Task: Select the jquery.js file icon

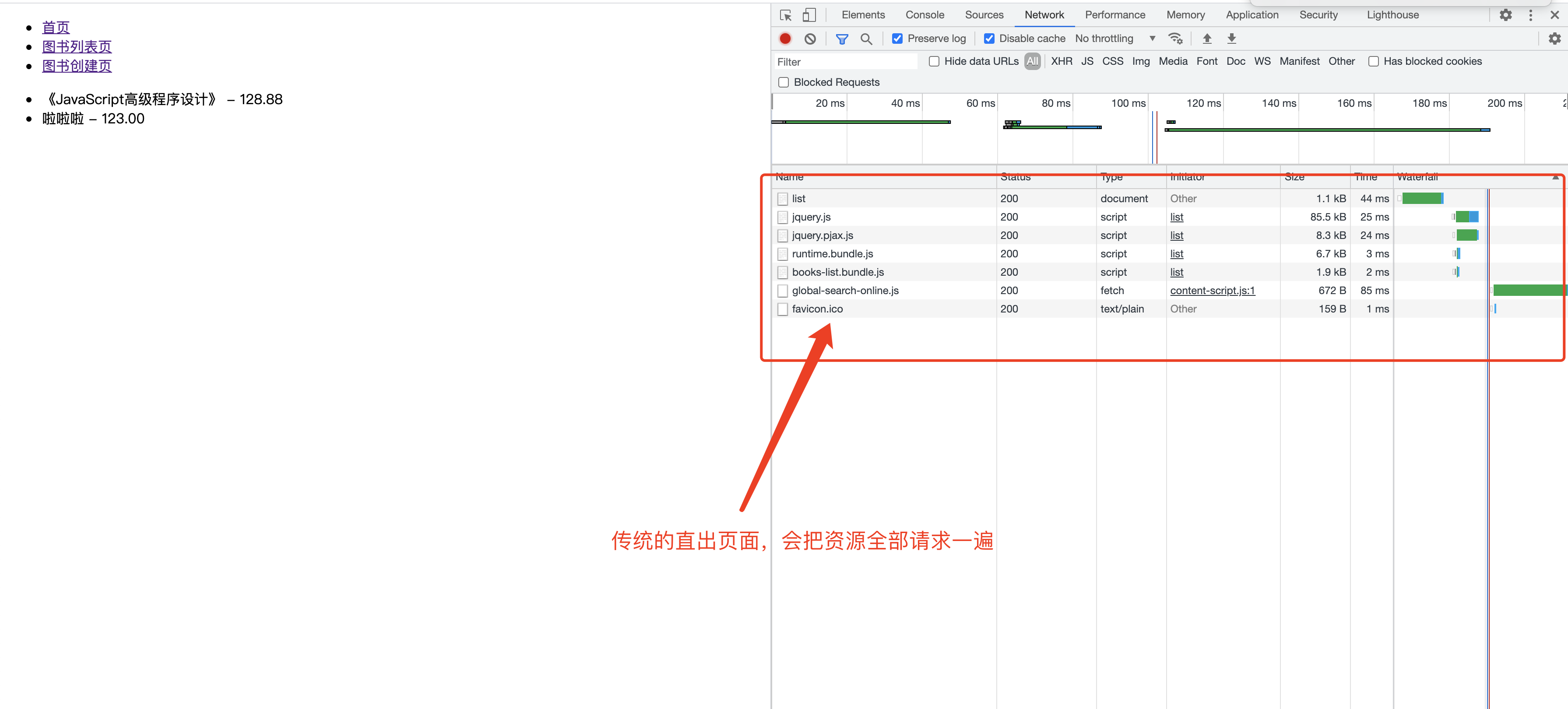Action: 783,217
